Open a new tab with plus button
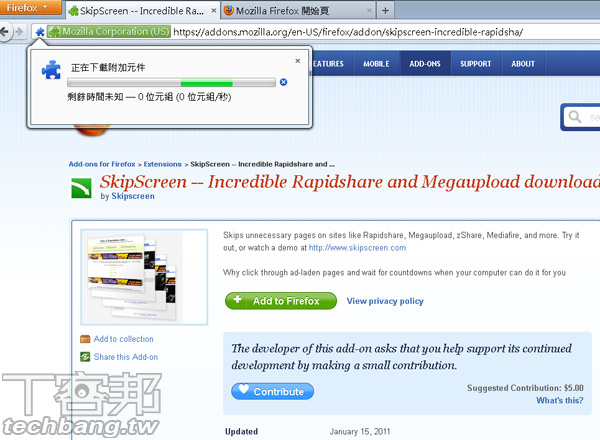This screenshot has width=600, height=440. click(x=386, y=10)
